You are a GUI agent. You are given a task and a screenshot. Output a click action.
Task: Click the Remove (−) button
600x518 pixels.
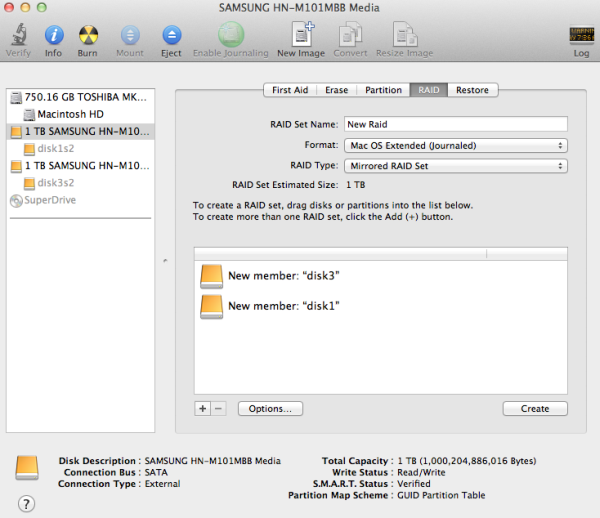coord(218,409)
